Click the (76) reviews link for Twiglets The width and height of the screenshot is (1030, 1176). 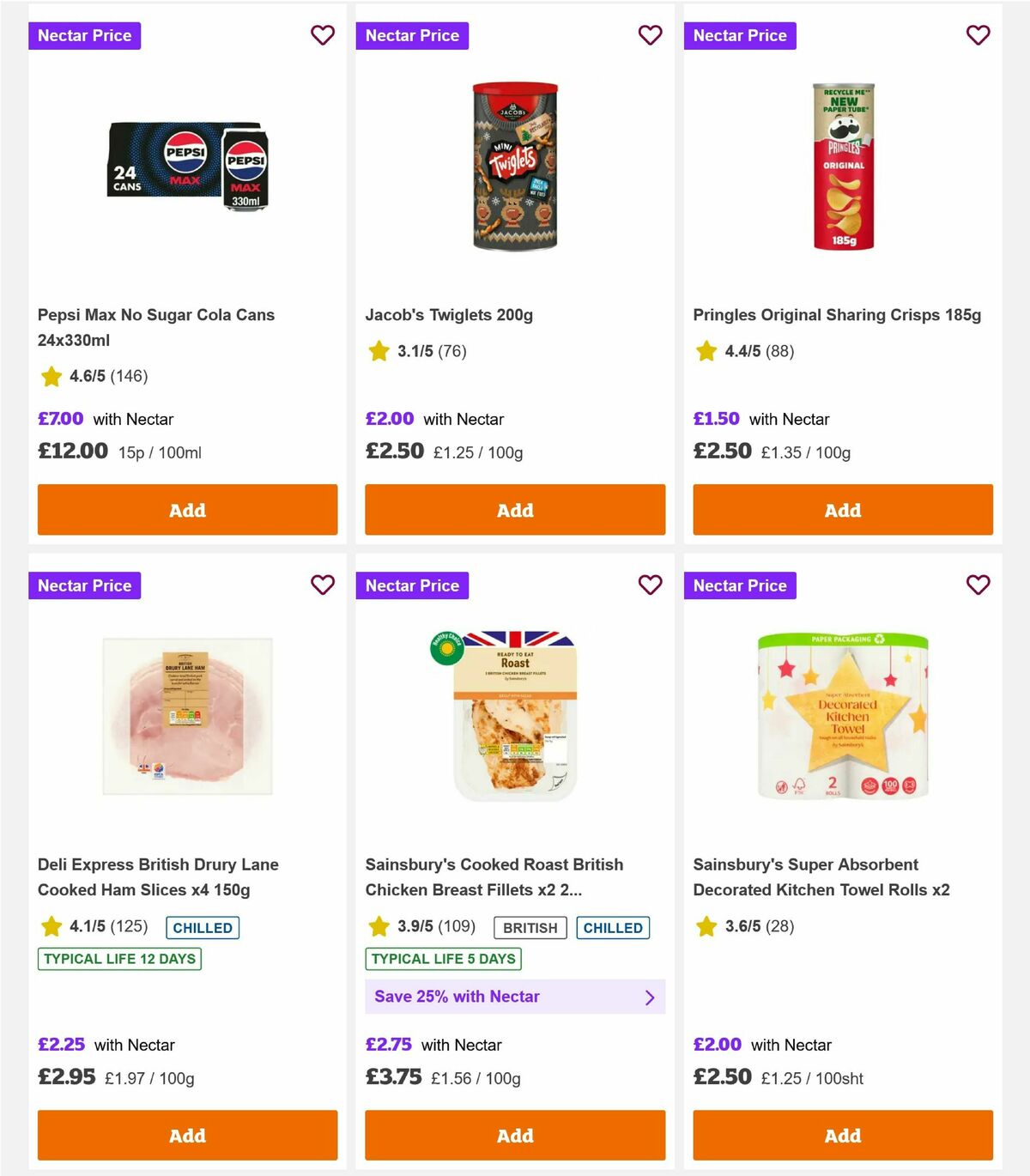[x=452, y=351]
